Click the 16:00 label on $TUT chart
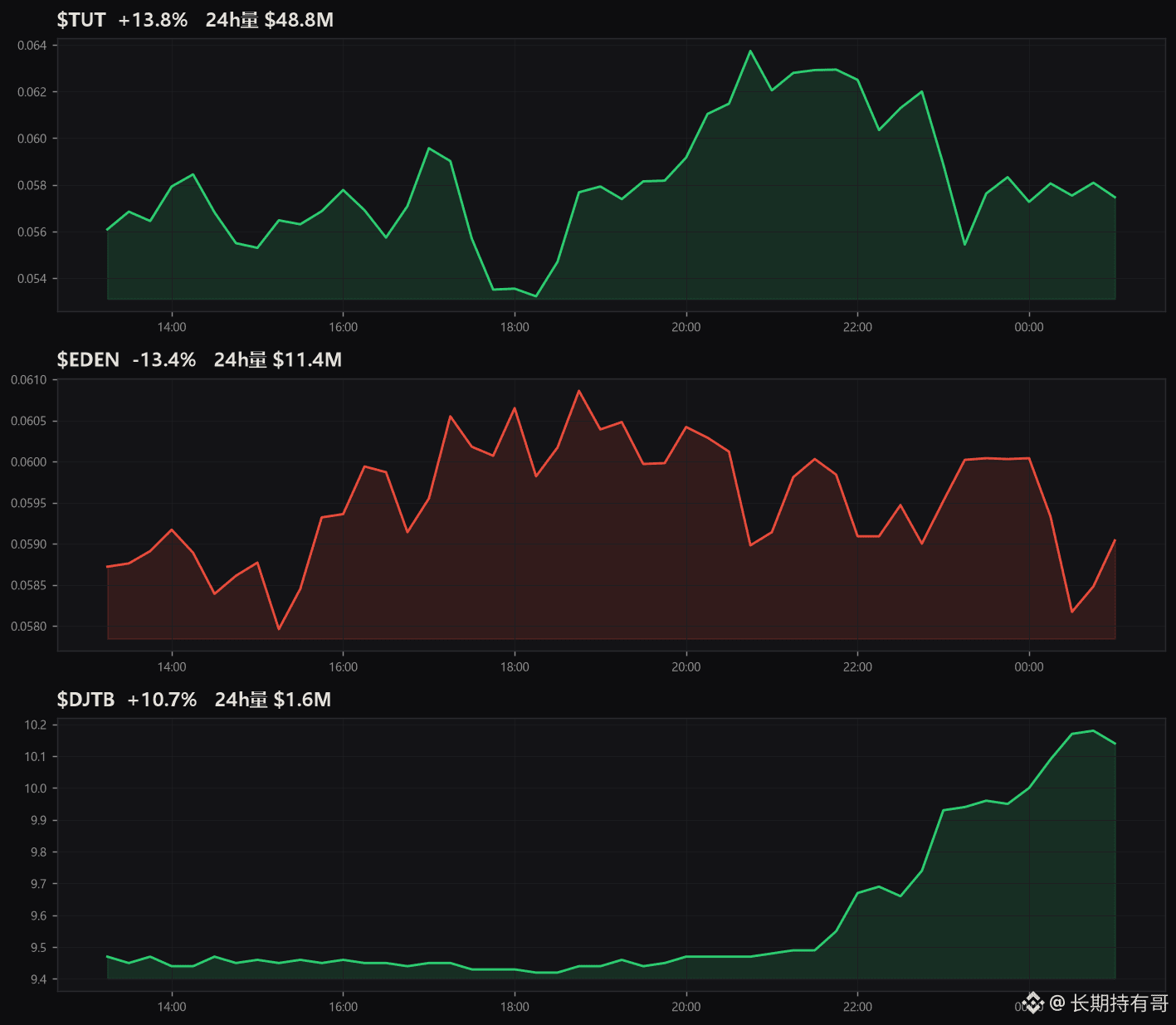Viewport: 1176px width, 1025px height. click(x=343, y=327)
